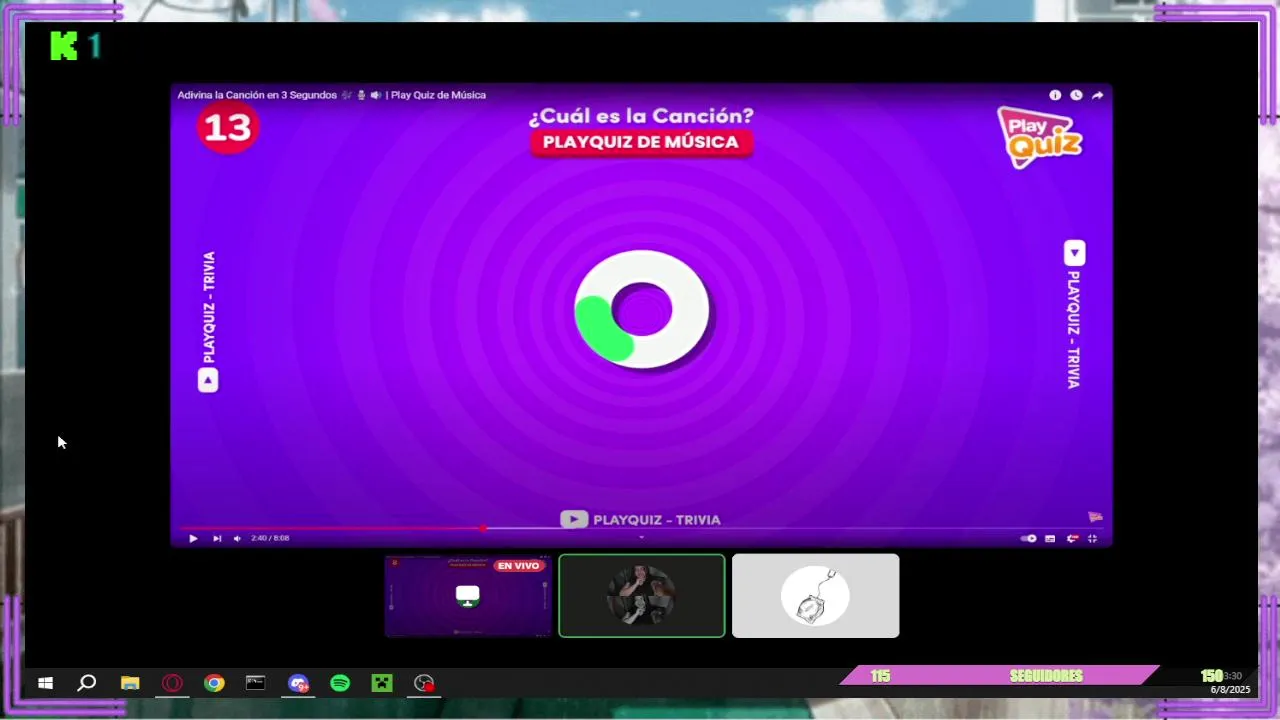Click the date 6/8/2025 in system tray
The image size is (1280, 720).
pos(1230,690)
